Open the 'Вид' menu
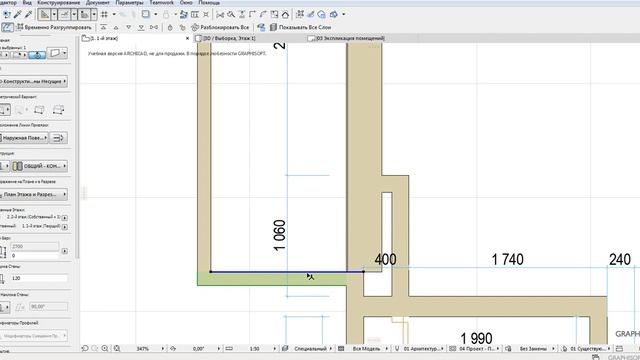Viewport: 640px width, 360px height. [27, 2]
